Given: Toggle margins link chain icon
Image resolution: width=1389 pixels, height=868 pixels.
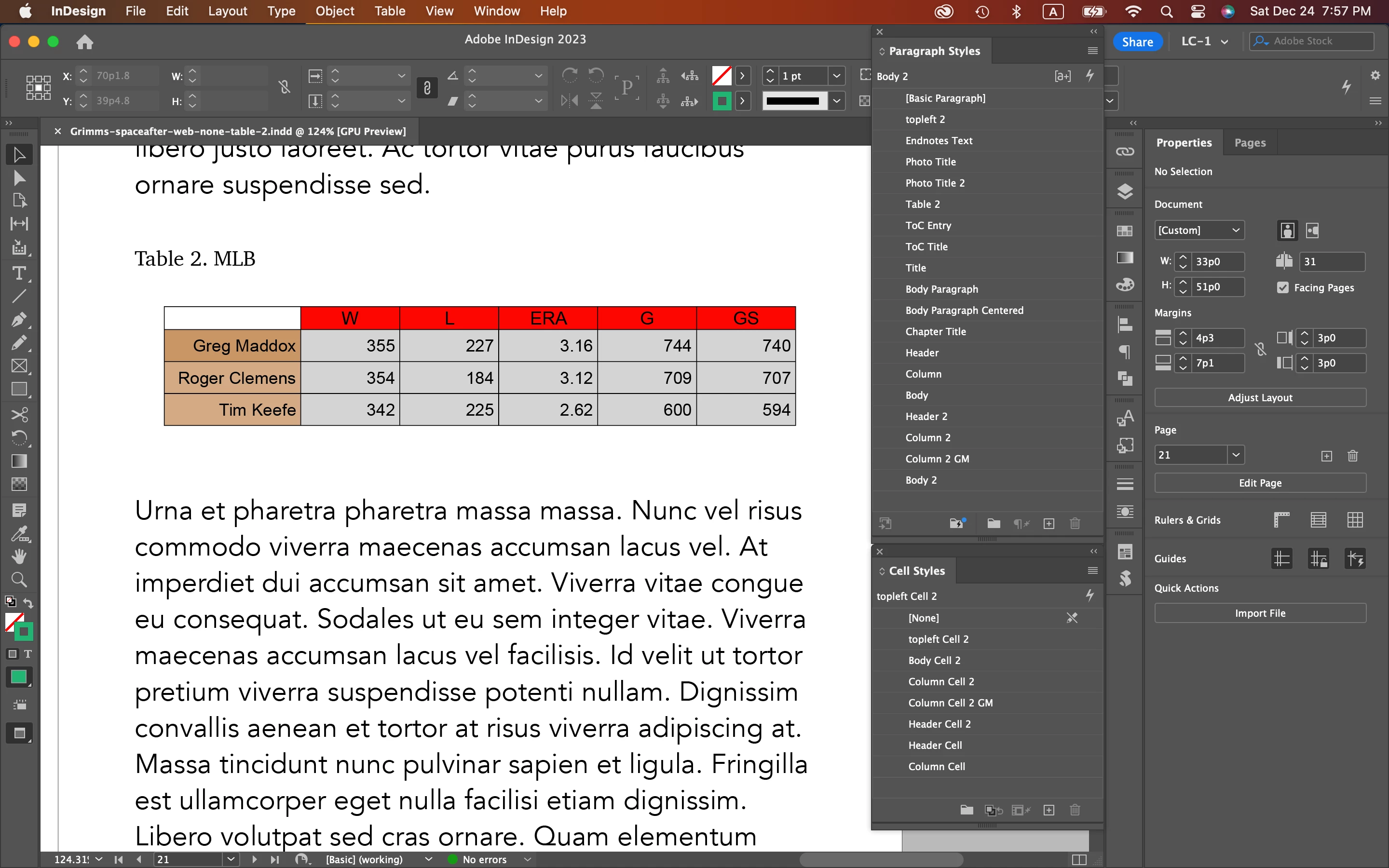Looking at the screenshot, I should click(x=1260, y=350).
